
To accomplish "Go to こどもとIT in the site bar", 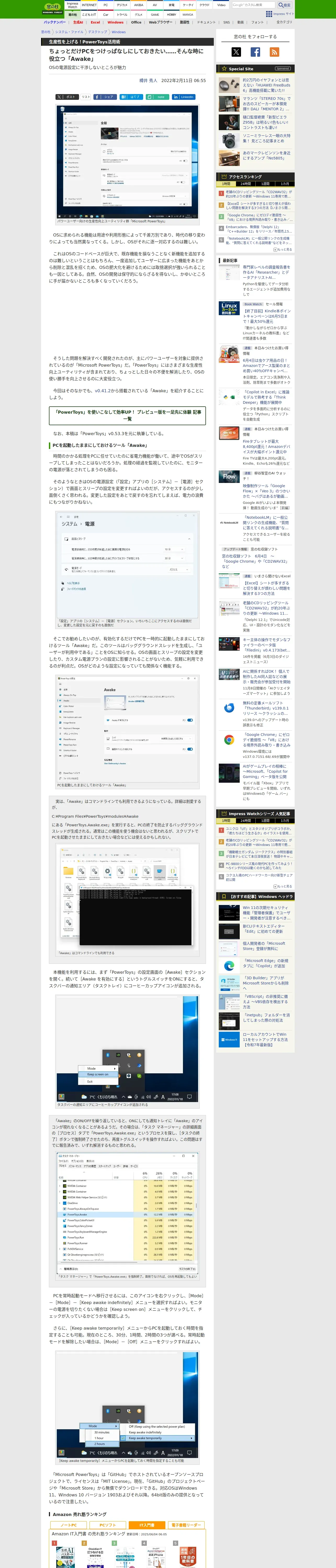I will tap(89, 15).
